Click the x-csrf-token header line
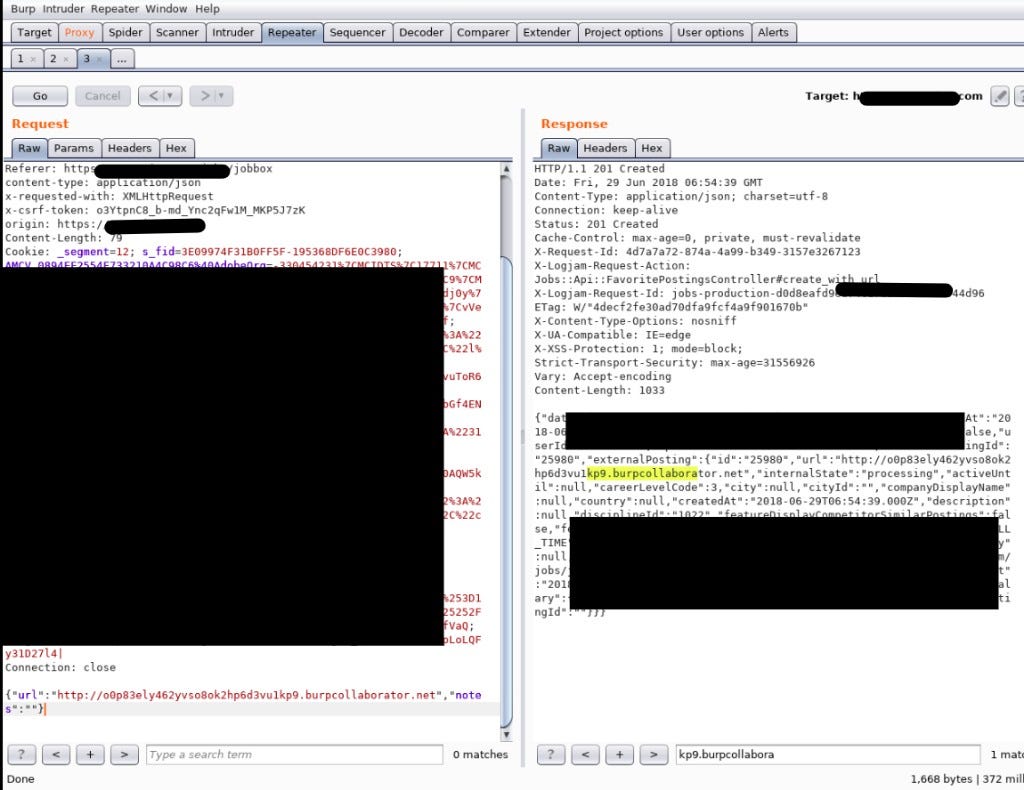 pyautogui.click(x=155, y=210)
